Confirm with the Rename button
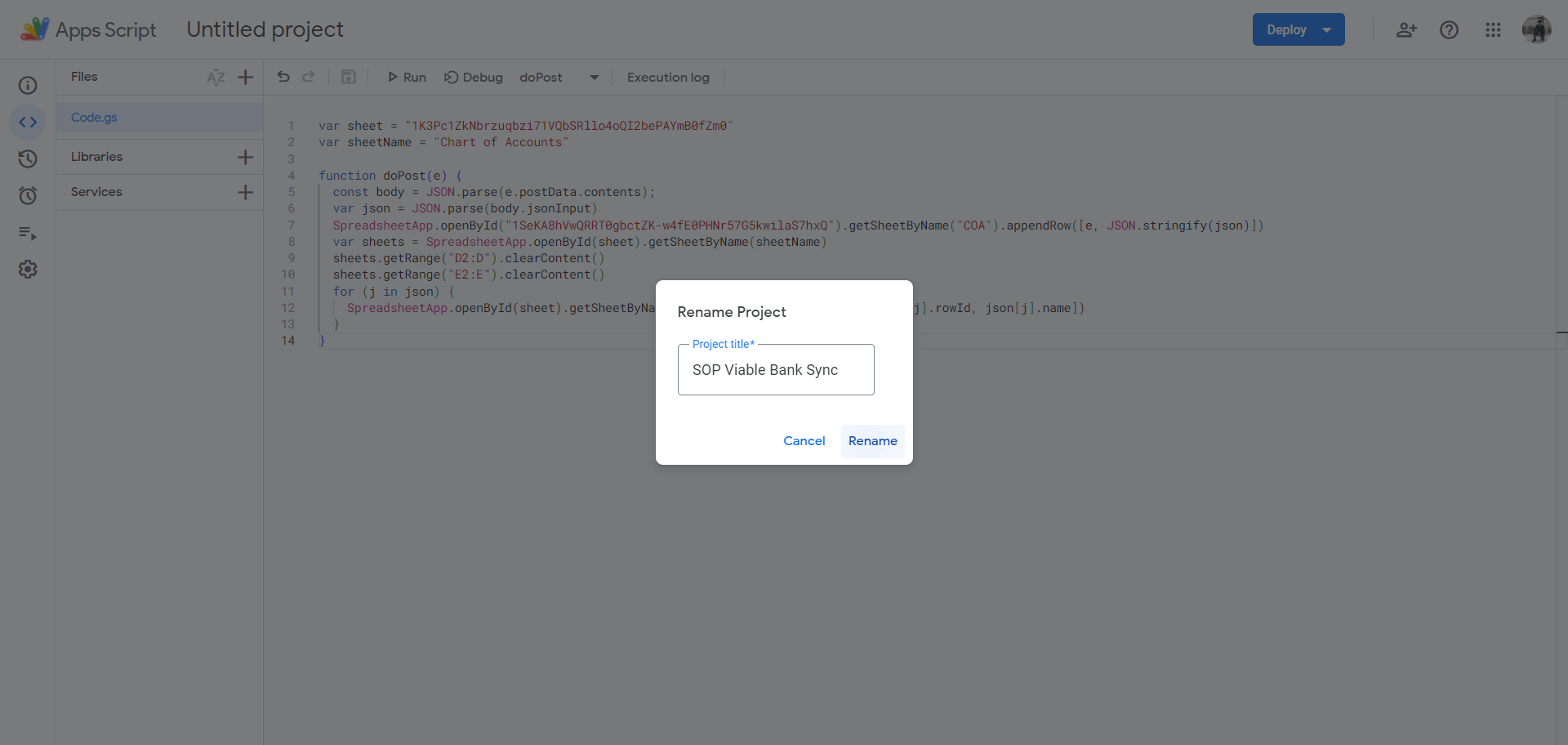The height and width of the screenshot is (745, 1568). (873, 441)
